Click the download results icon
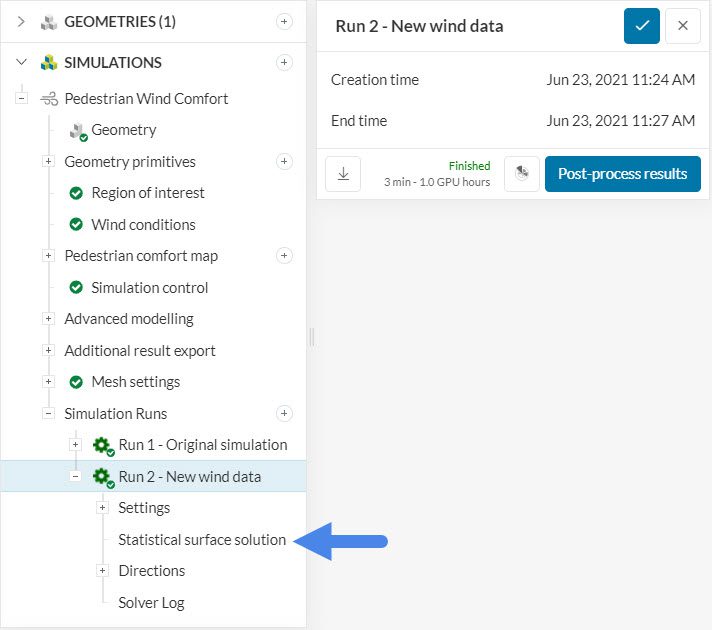 coord(343,174)
